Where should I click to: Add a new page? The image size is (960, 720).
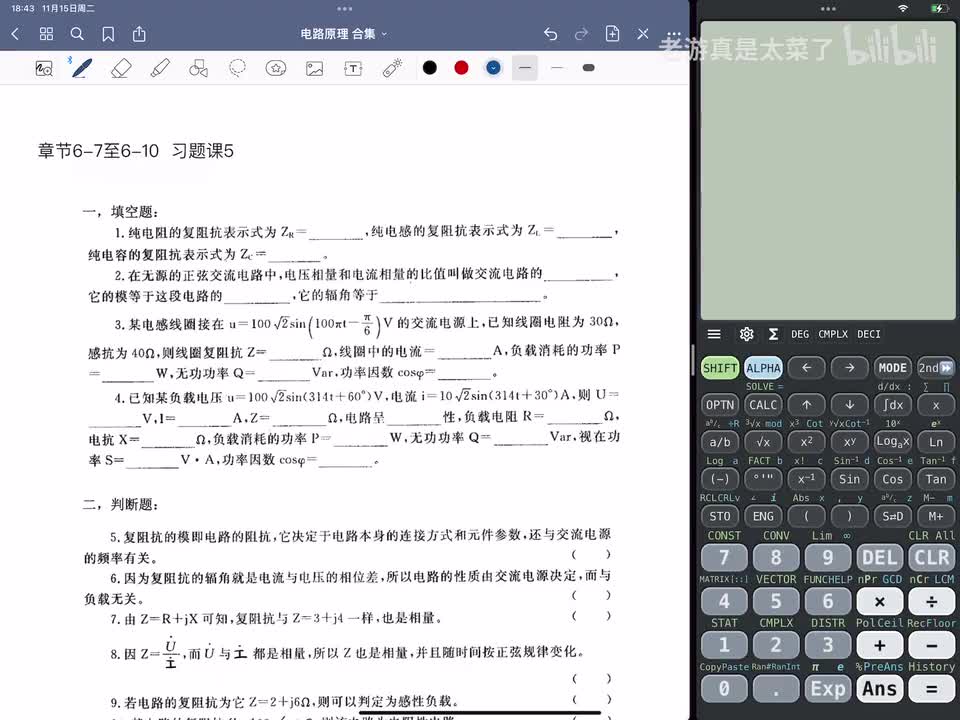[x=612, y=34]
